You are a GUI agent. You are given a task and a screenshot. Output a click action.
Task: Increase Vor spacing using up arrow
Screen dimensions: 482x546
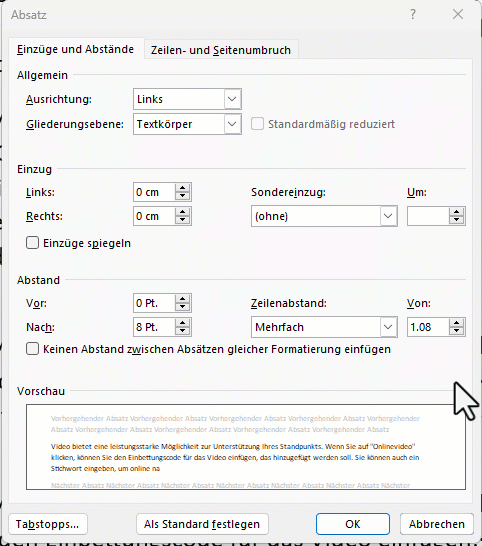pos(182,299)
